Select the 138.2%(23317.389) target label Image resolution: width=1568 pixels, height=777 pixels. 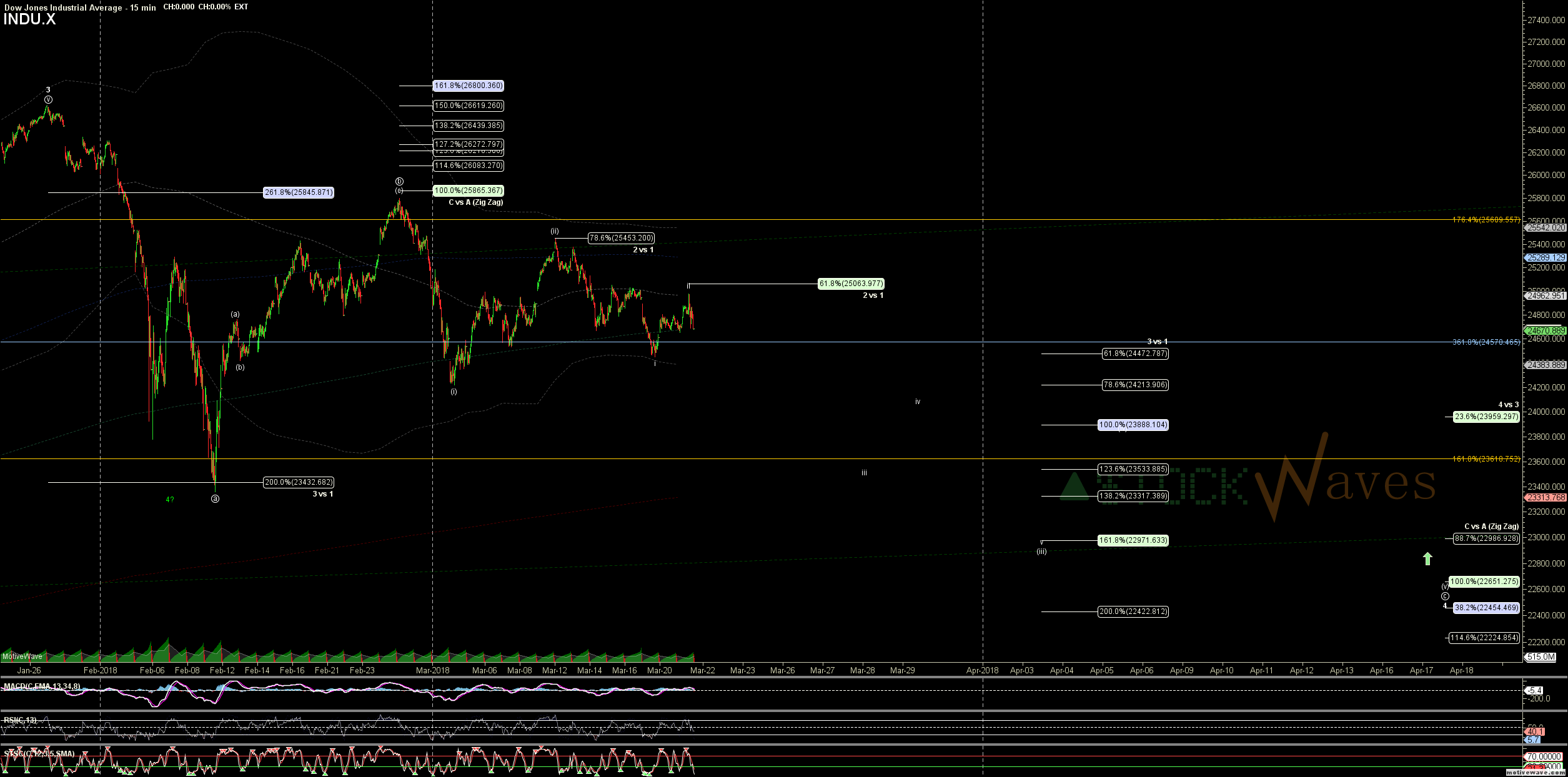[1133, 496]
